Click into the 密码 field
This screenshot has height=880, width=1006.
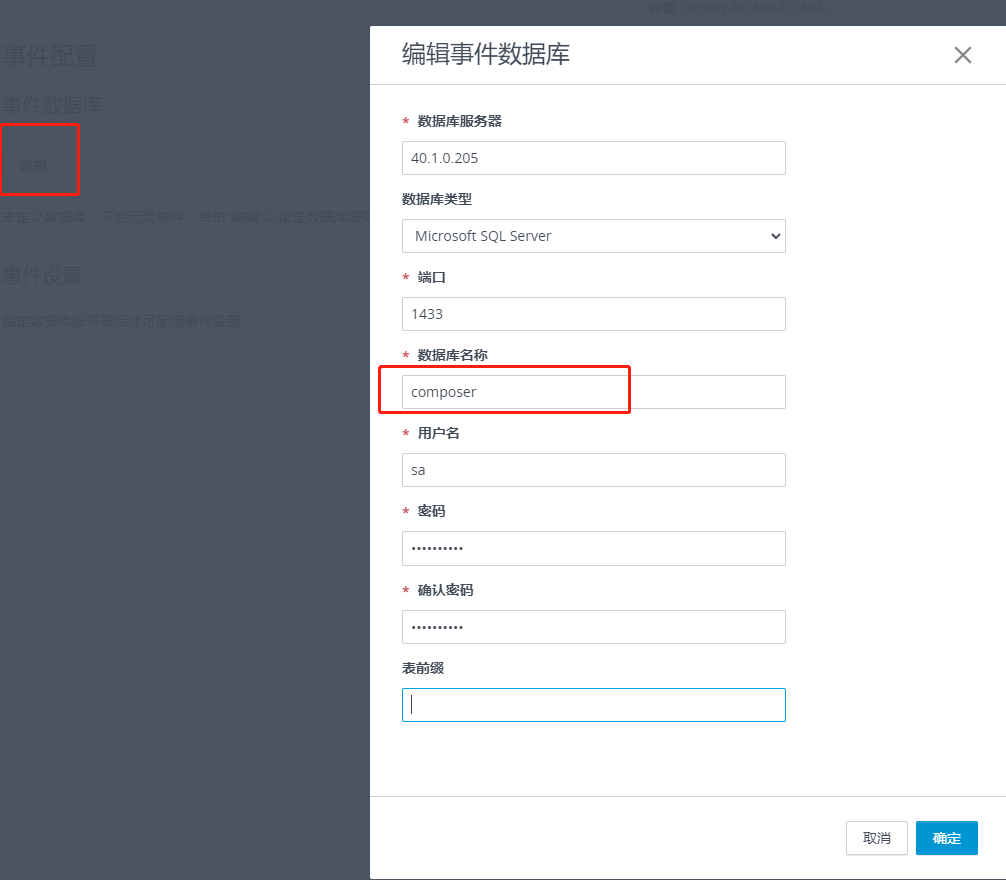pos(593,548)
